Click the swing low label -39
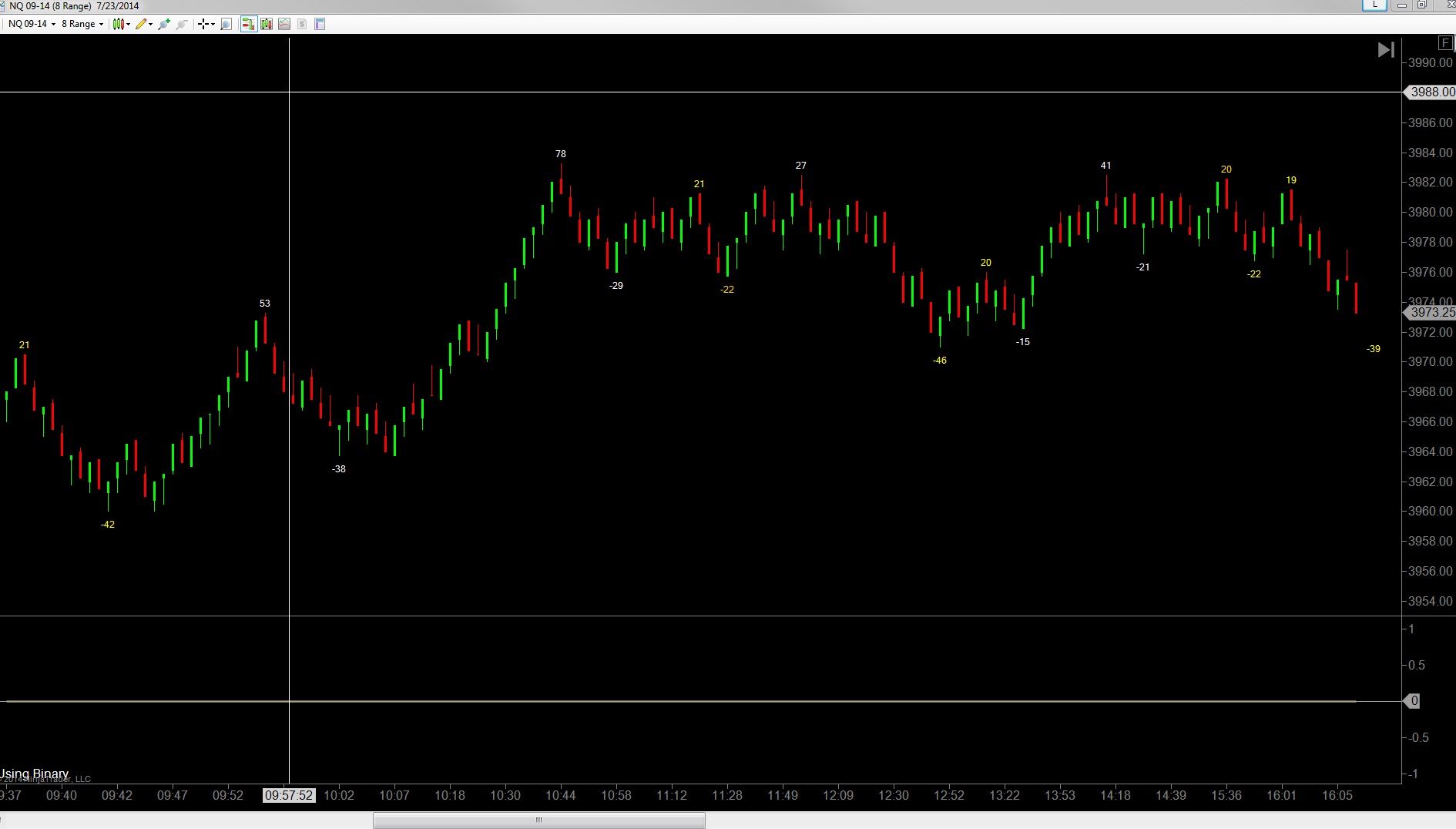This screenshot has width=1456, height=829. click(1374, 349)
